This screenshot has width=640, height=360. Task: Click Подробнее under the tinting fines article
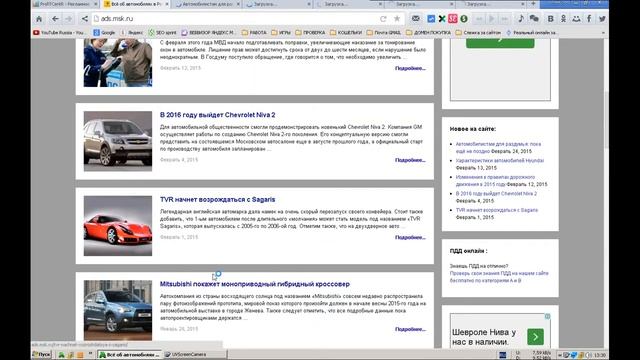pyautogui.click(x=410, y=68)
